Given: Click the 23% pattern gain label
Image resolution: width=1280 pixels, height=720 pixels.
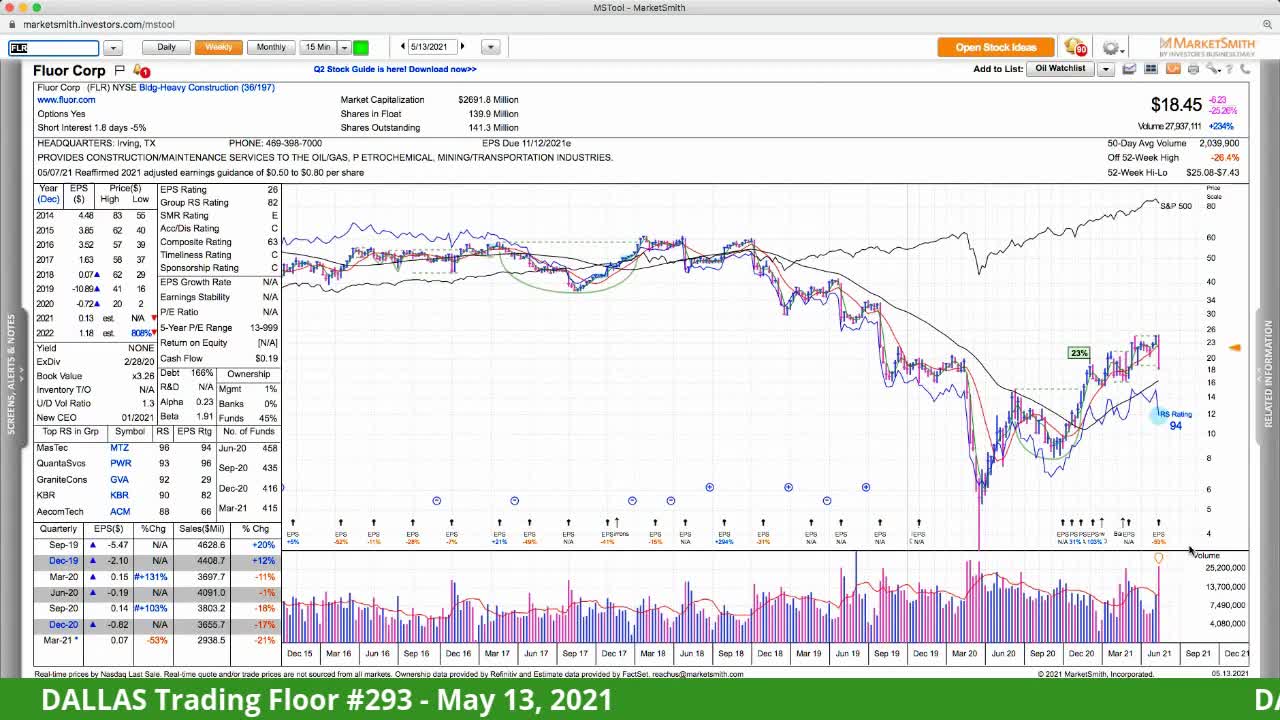Looking at the screenshot, I should click(x=1078, y=353).
